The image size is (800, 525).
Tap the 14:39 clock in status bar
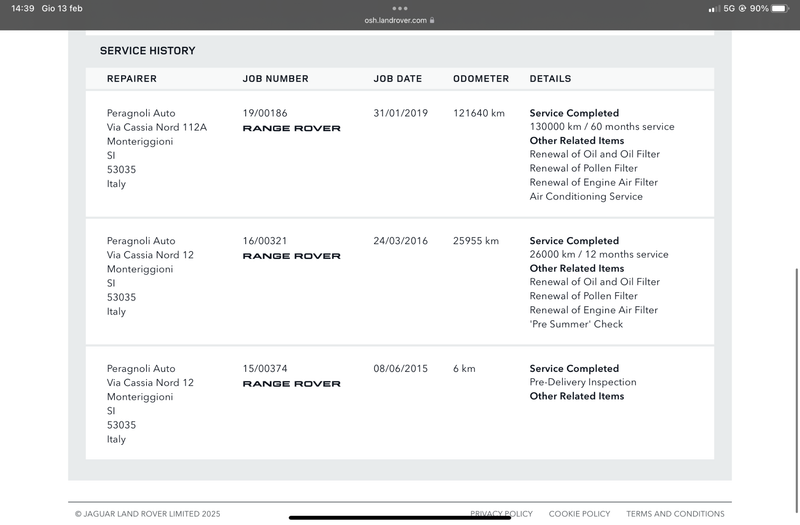[x=22, y=8]
